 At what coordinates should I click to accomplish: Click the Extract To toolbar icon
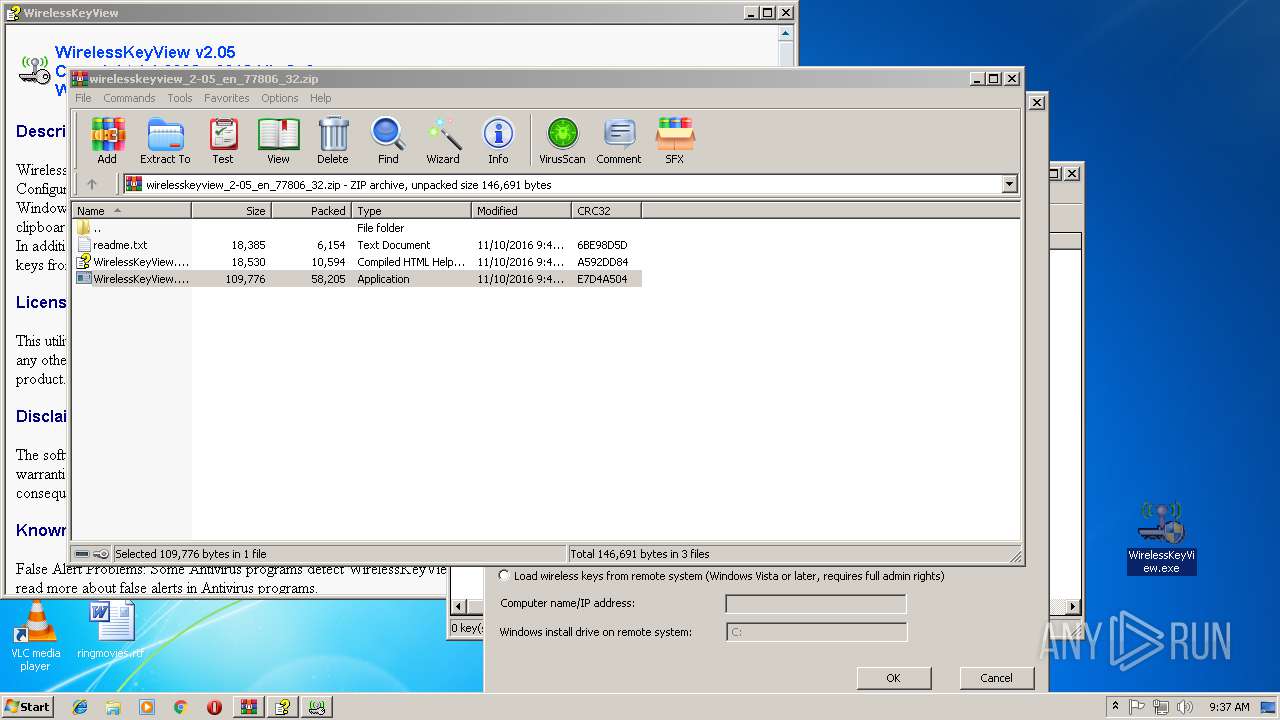coord(165,140)
